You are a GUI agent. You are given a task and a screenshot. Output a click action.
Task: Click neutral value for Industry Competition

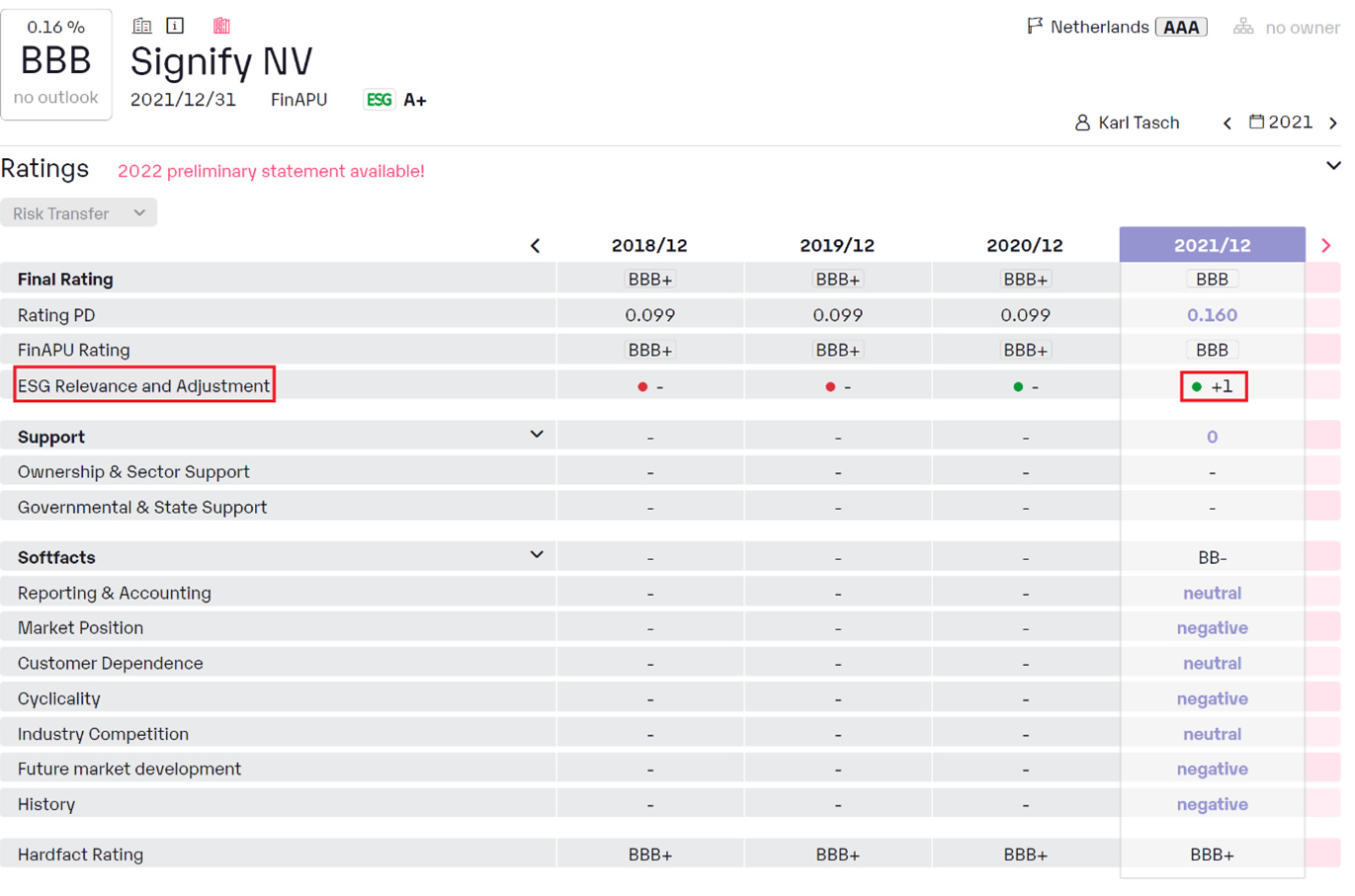[1213, 734]
